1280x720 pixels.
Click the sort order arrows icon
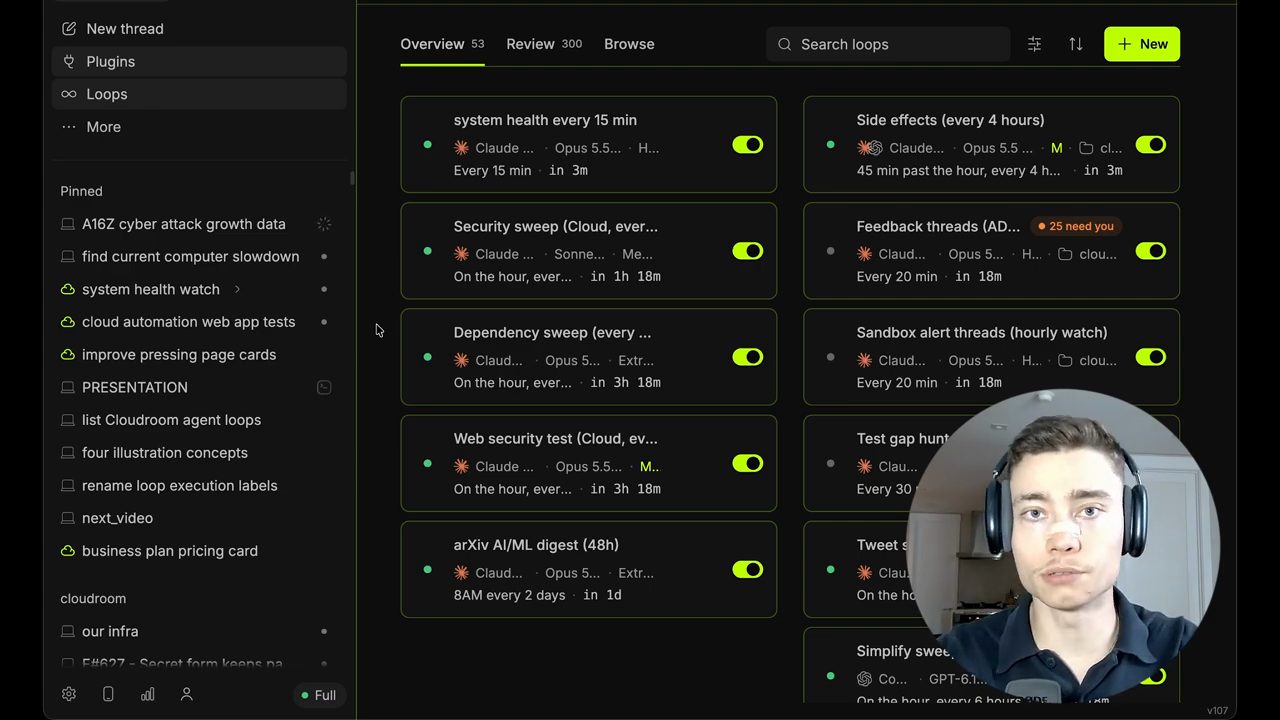coord(1076,44)
